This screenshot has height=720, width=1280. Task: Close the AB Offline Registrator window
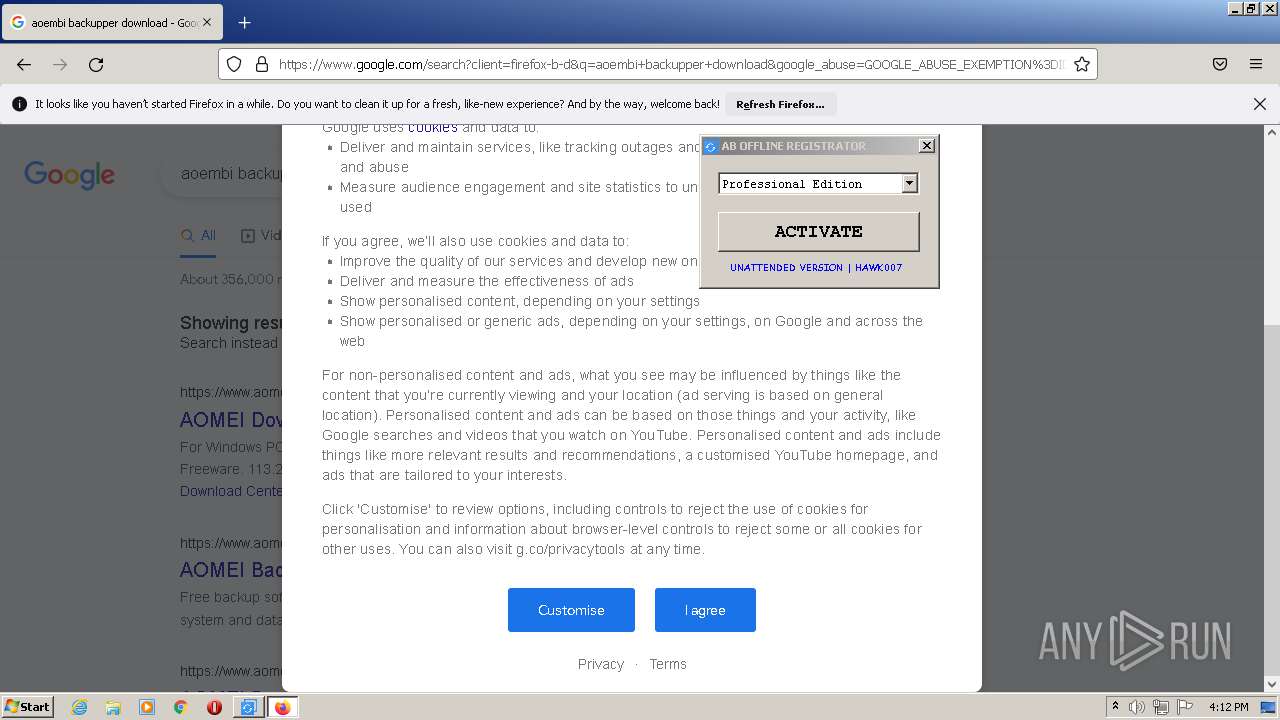point(927,146)
